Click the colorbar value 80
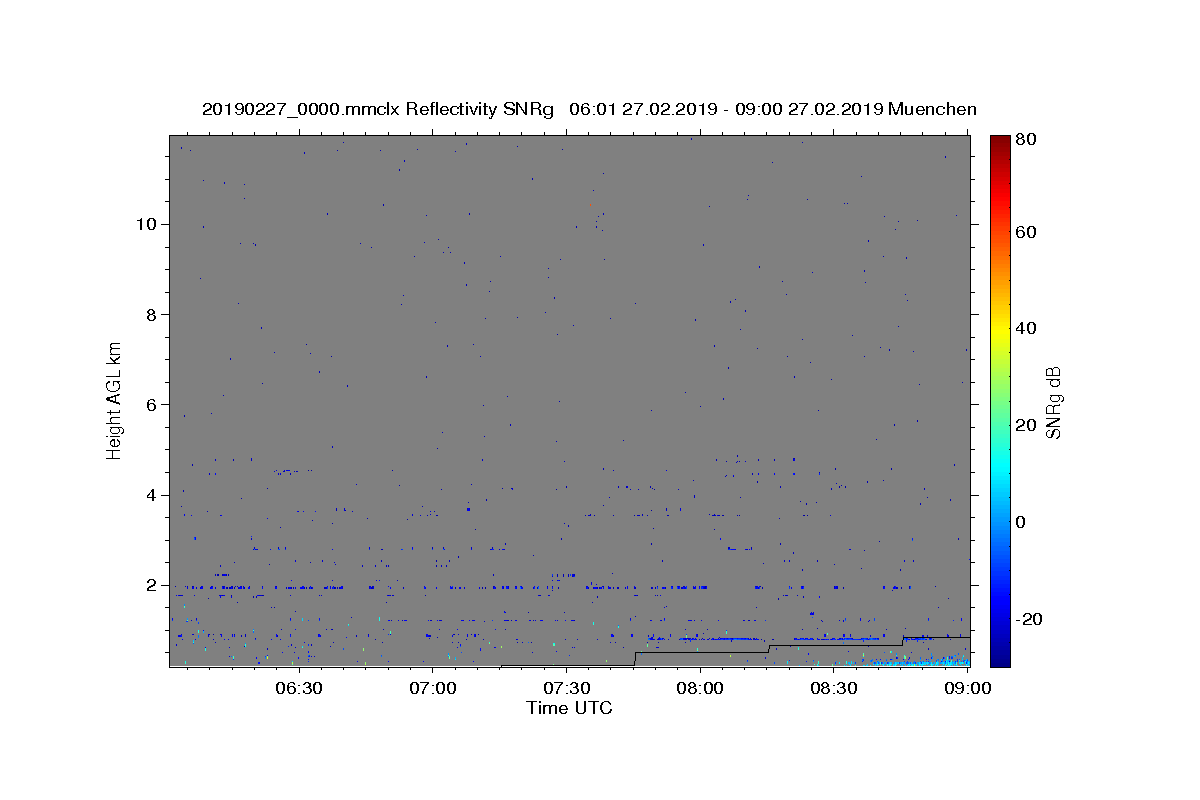 [x=1026, y=140]
